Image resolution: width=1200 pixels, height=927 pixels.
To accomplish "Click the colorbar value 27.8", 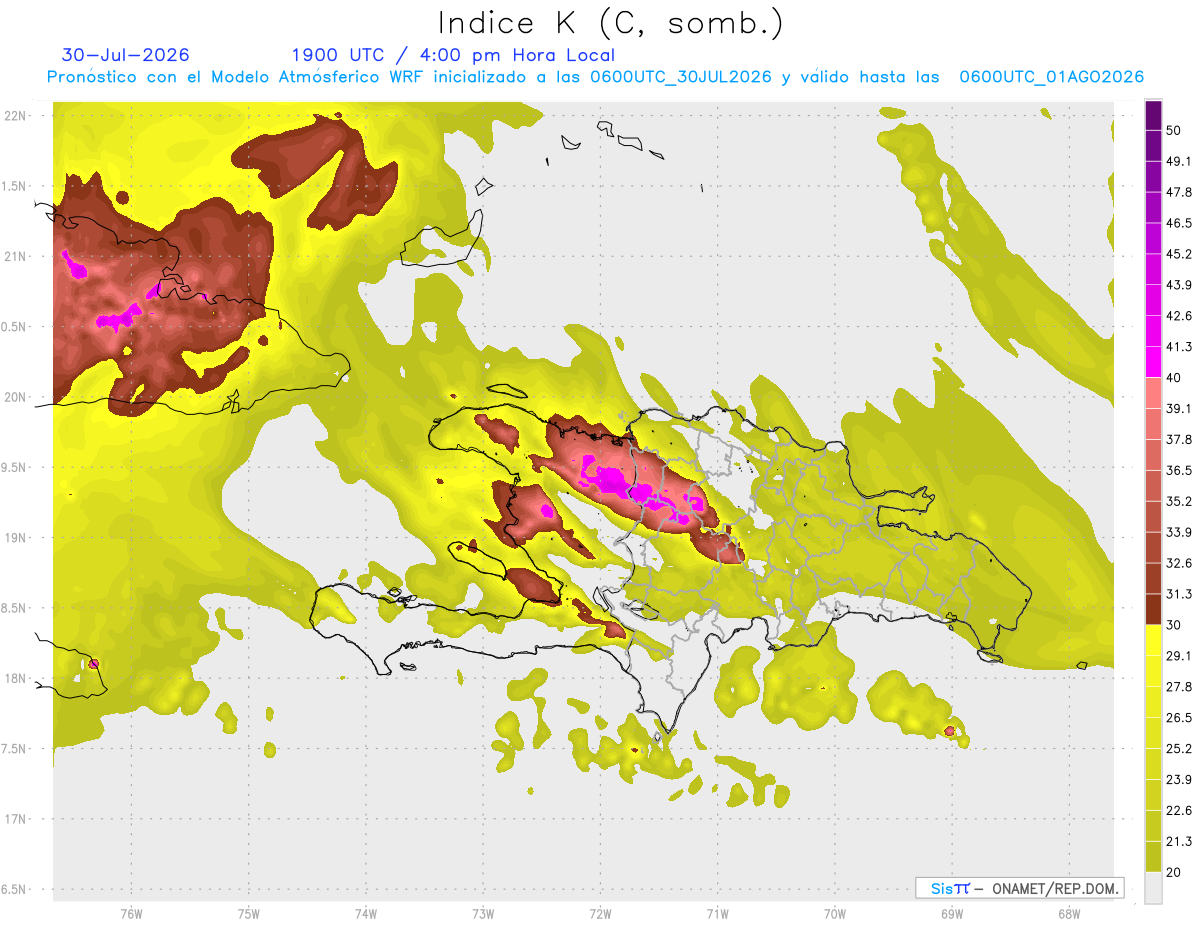I will point(1178,687).
